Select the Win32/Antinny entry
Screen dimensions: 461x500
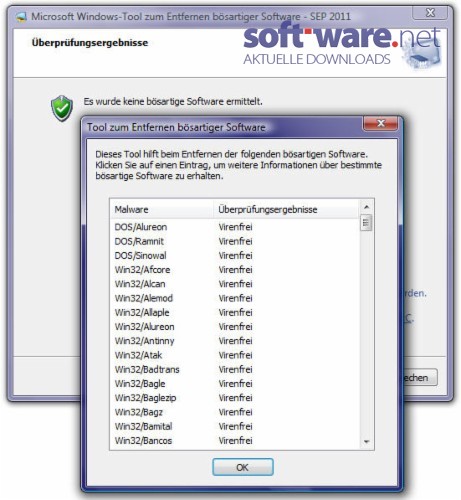pyautogui.click(x=235, y=341)
